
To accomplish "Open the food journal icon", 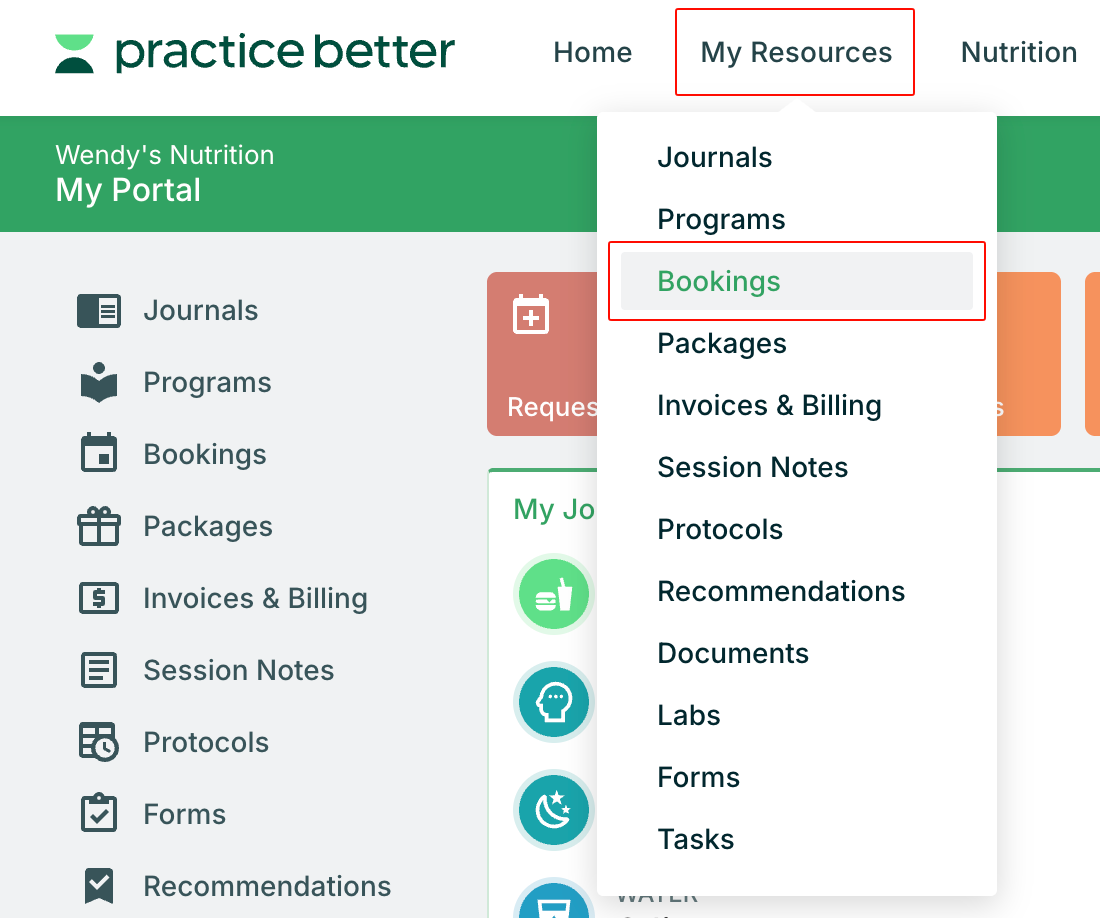I will 553,596.
